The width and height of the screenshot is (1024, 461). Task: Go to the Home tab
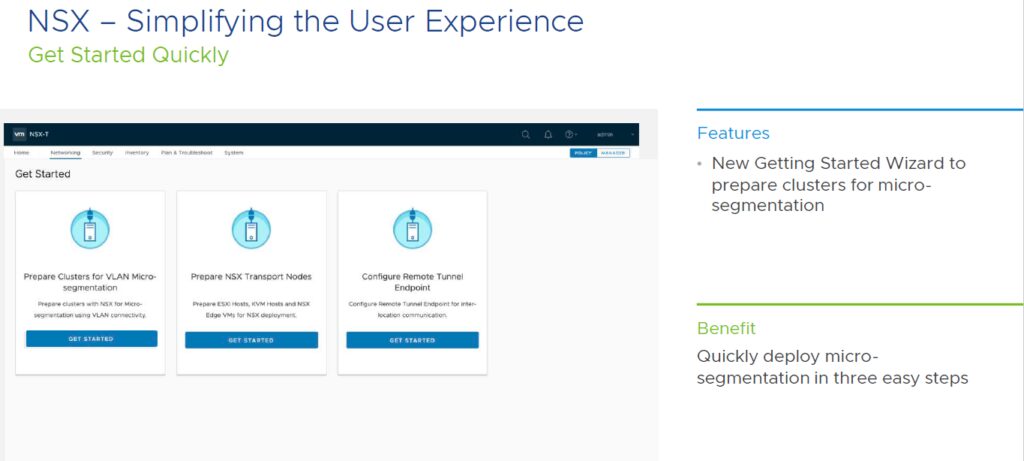click(x=22, y=153)
